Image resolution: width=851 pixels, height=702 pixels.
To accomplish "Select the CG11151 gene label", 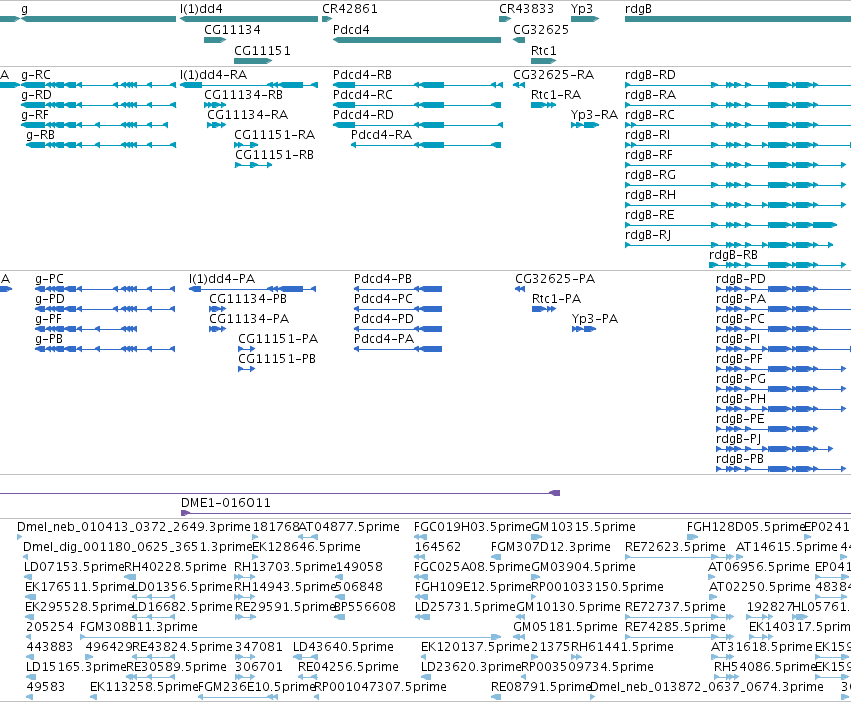I will click(262, 50).
